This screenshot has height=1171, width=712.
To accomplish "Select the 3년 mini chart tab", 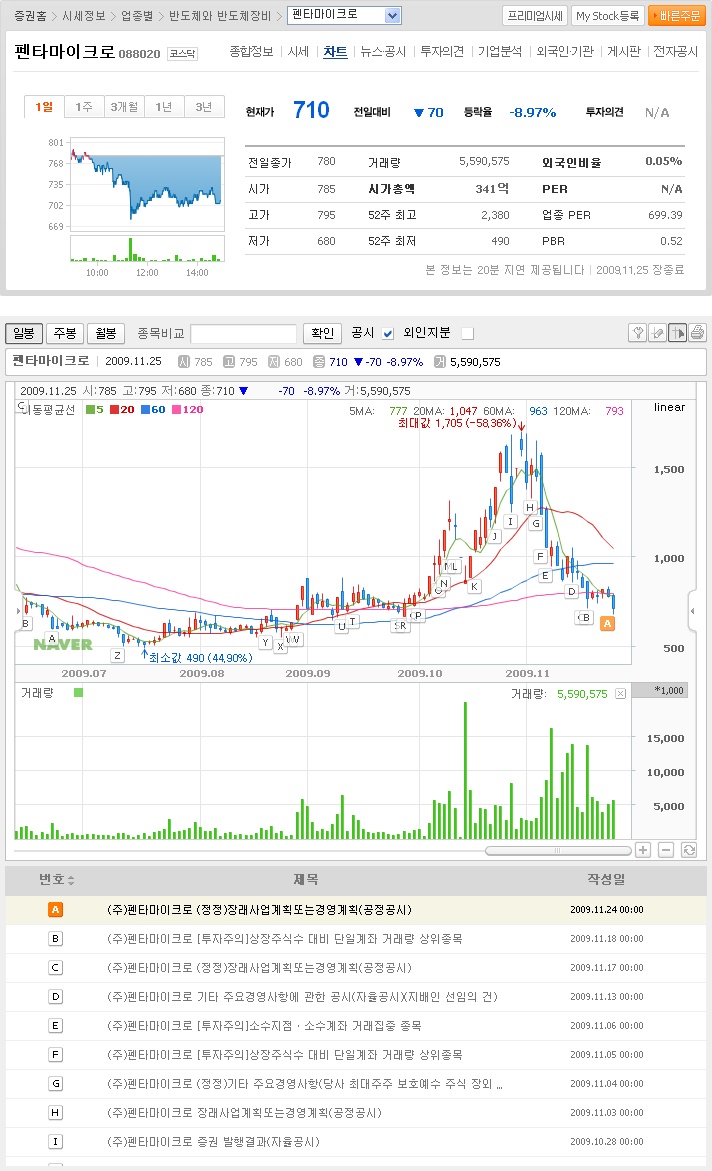I will pos(204,107).
